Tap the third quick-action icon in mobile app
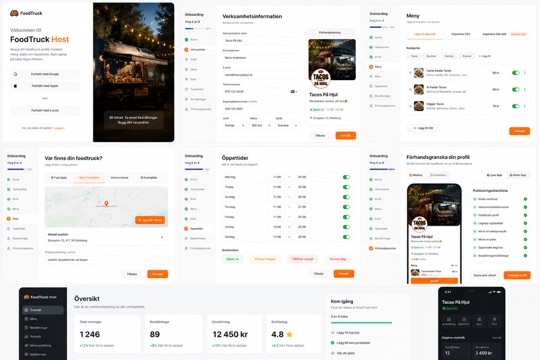 coord(479,321)
